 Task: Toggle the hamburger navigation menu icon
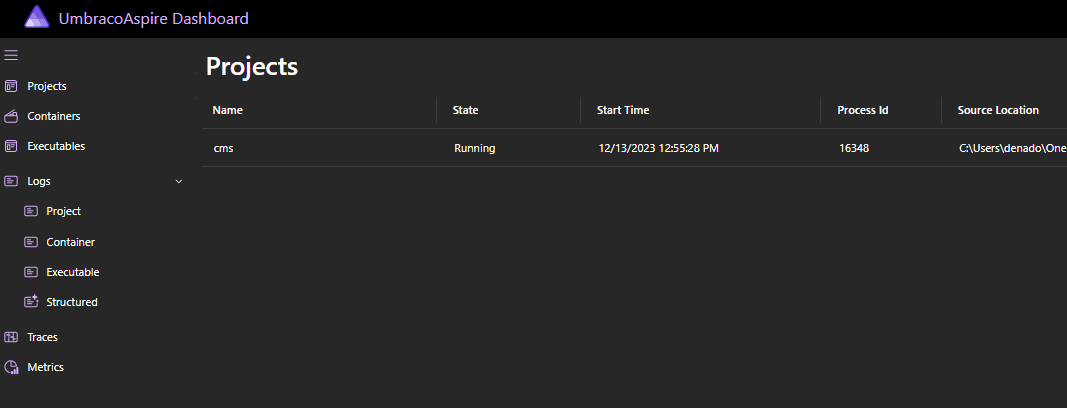point(11,55)
